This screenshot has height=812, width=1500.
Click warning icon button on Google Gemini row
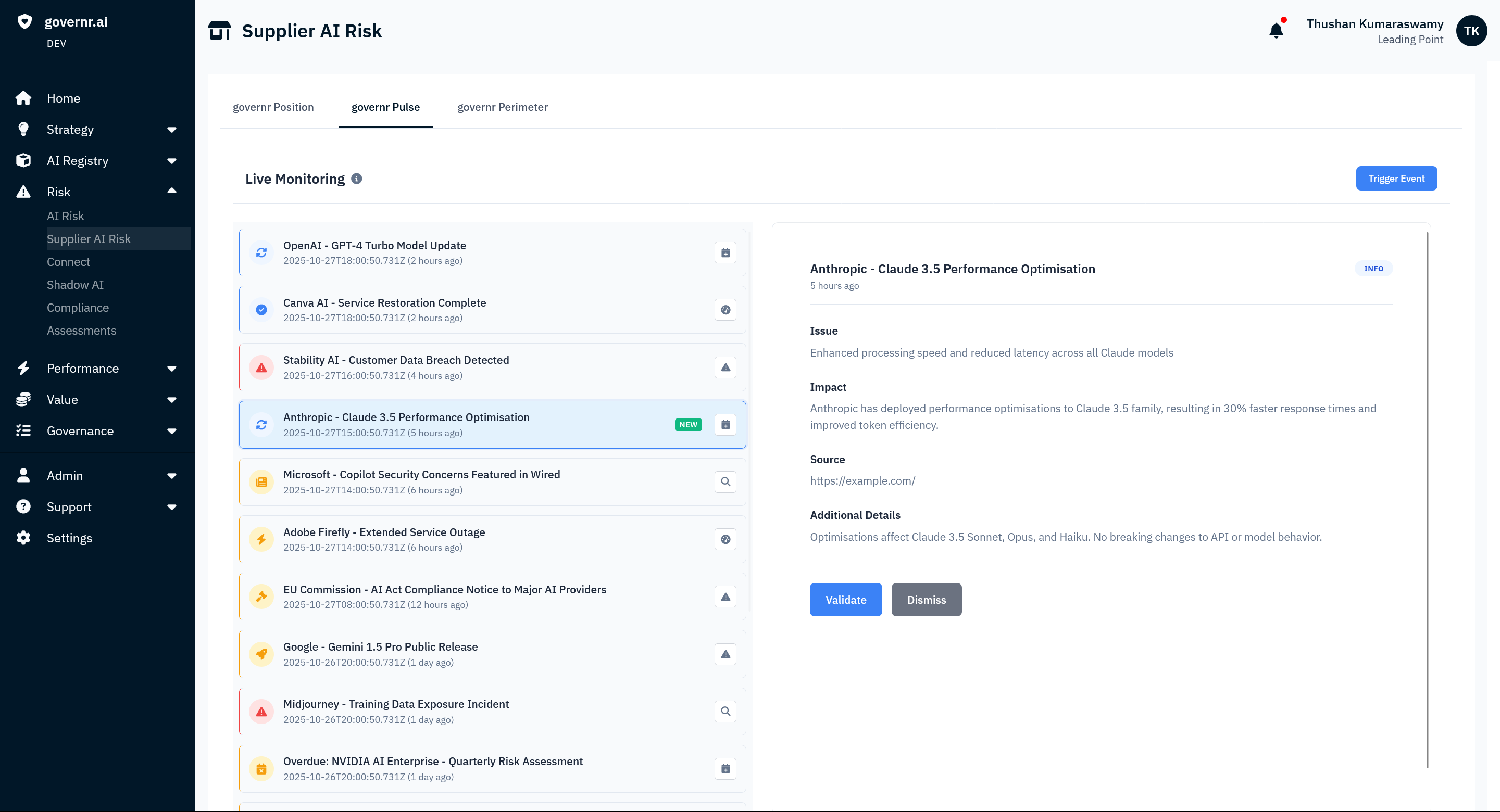(x=725, y=654)
